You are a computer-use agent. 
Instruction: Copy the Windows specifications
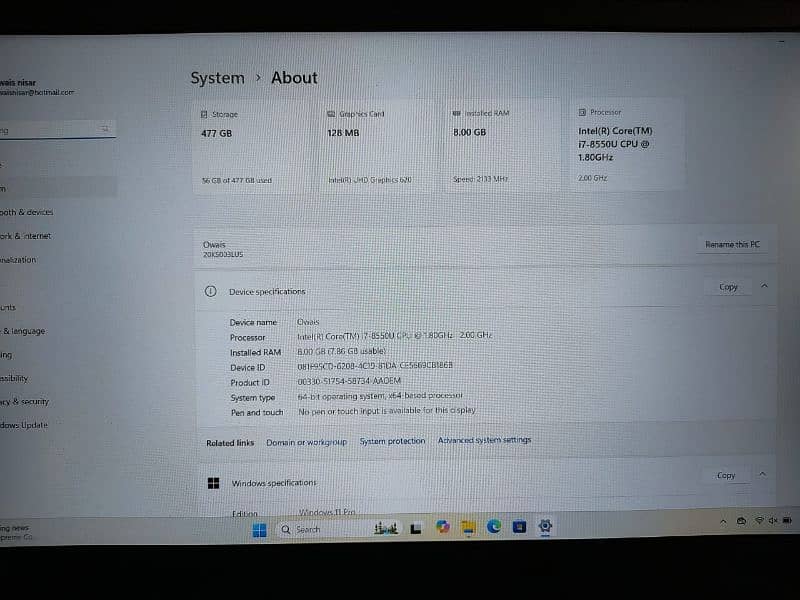click(x=726, y=476)
